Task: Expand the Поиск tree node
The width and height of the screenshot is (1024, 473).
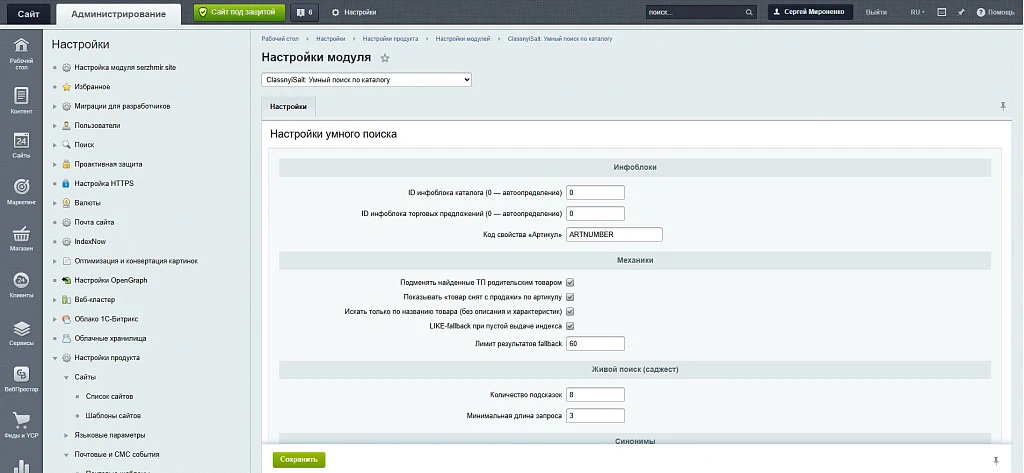Action: coord(56,145)
